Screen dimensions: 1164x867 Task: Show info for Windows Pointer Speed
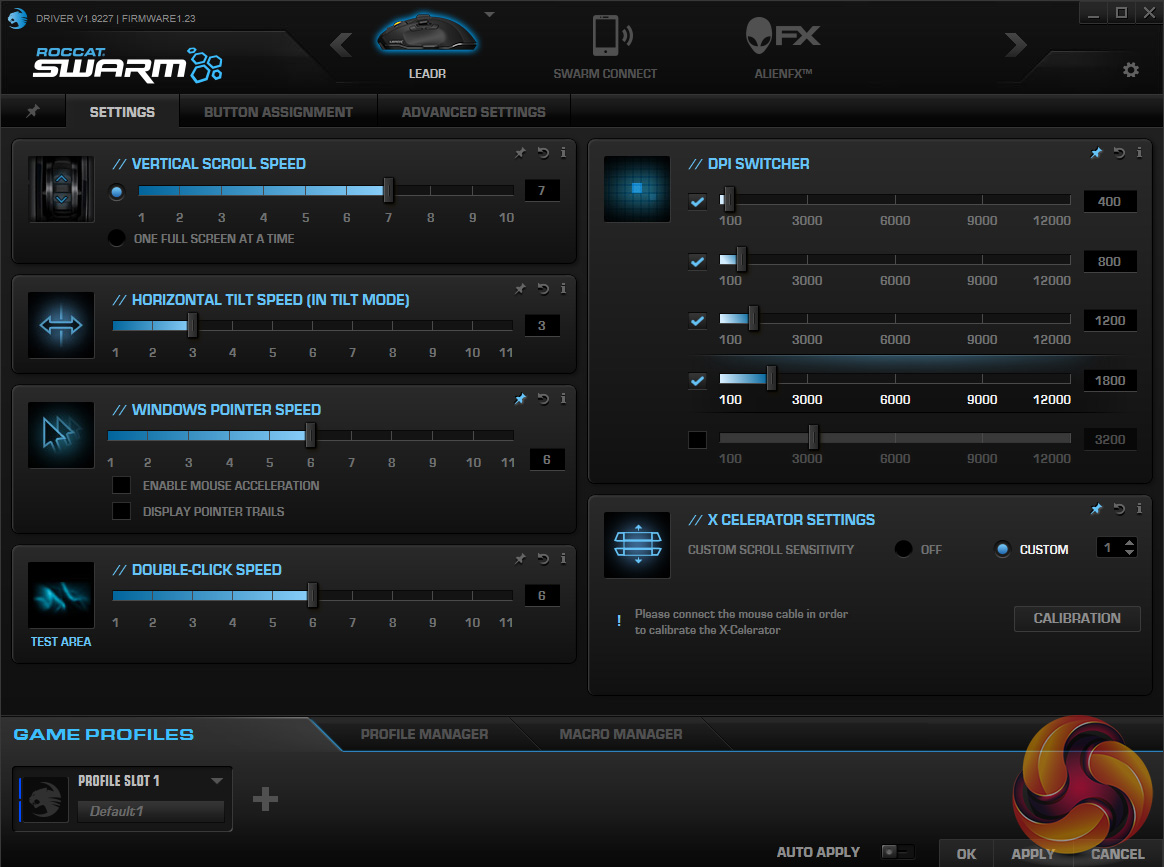click(x=563, y=399)
